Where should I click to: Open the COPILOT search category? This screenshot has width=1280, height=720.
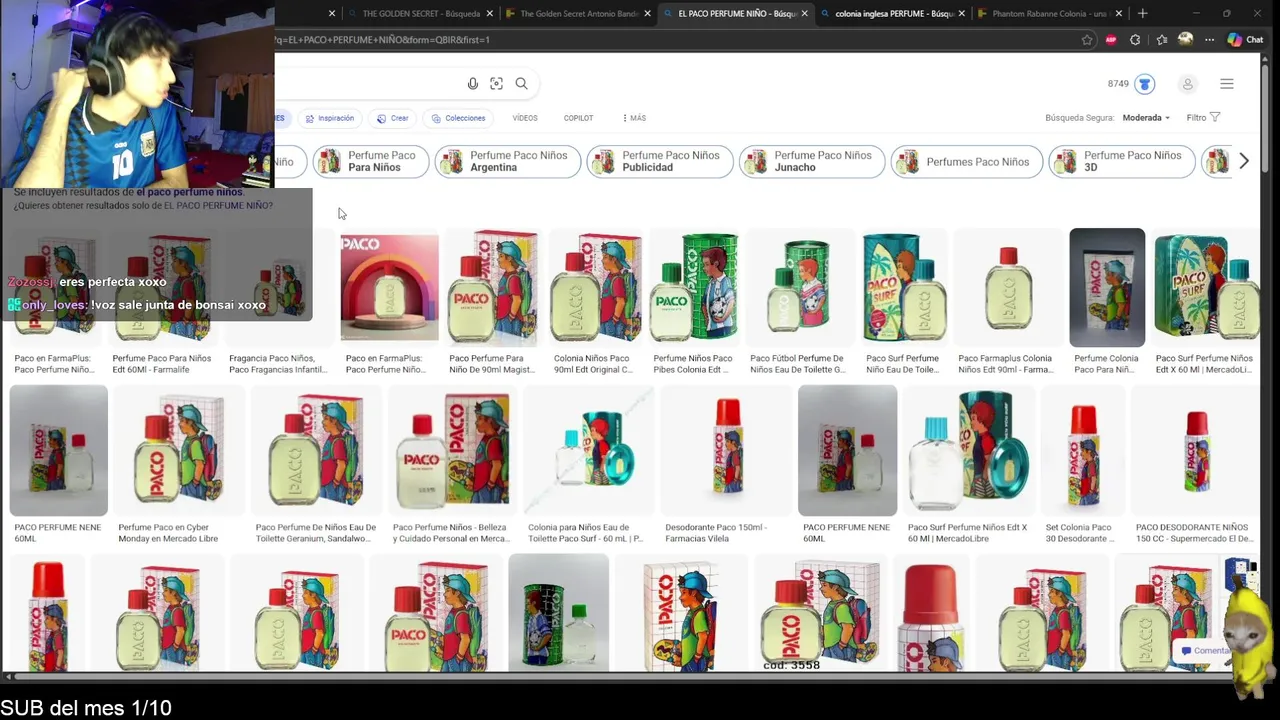click(578, 118)
